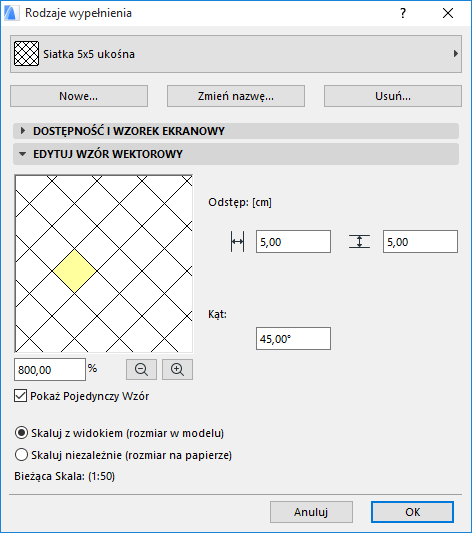Click the horizontal spacing icon
This screenshot has width=472, height=533.
tap(237, 242)
